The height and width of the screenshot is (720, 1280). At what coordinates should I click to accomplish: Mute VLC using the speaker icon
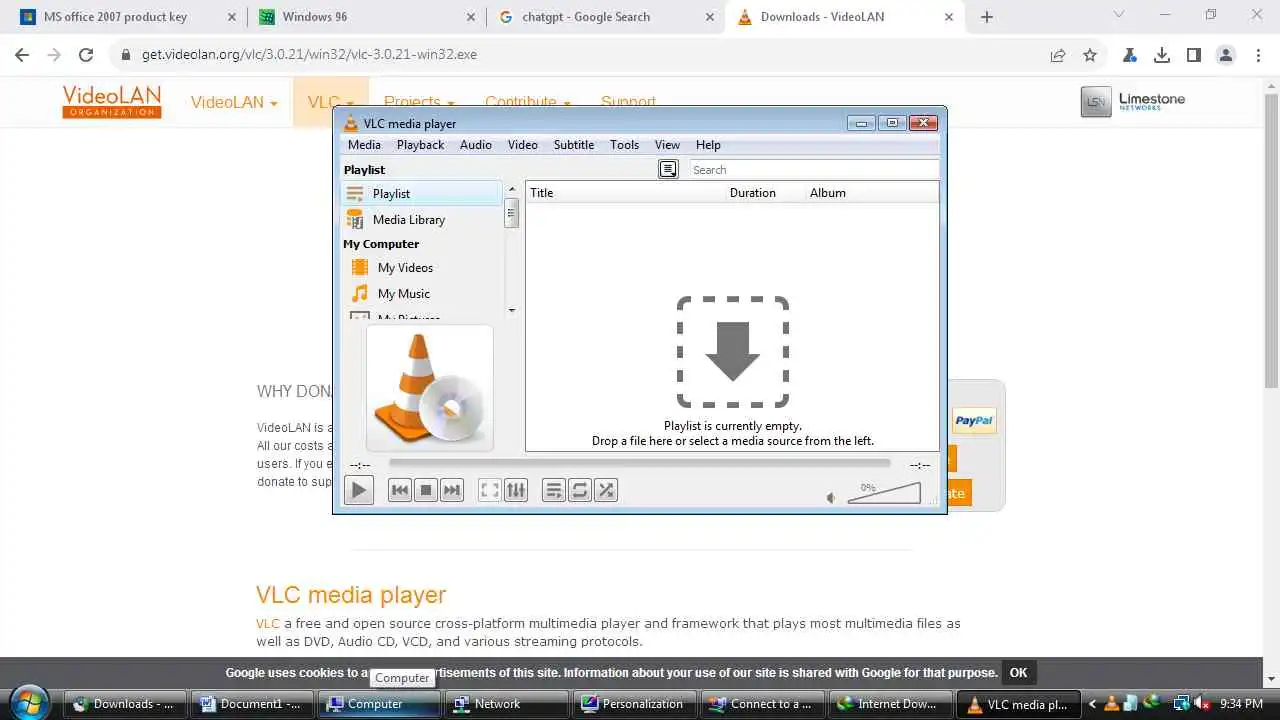click(831, 497)
